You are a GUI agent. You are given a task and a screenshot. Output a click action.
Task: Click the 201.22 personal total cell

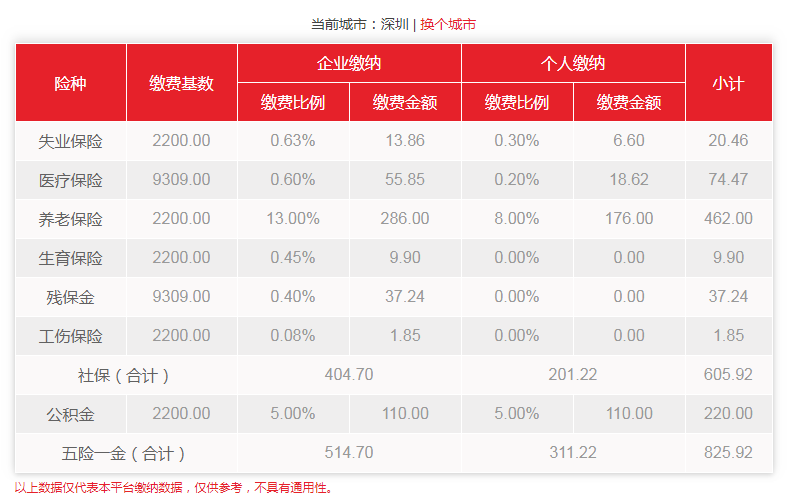573,375
